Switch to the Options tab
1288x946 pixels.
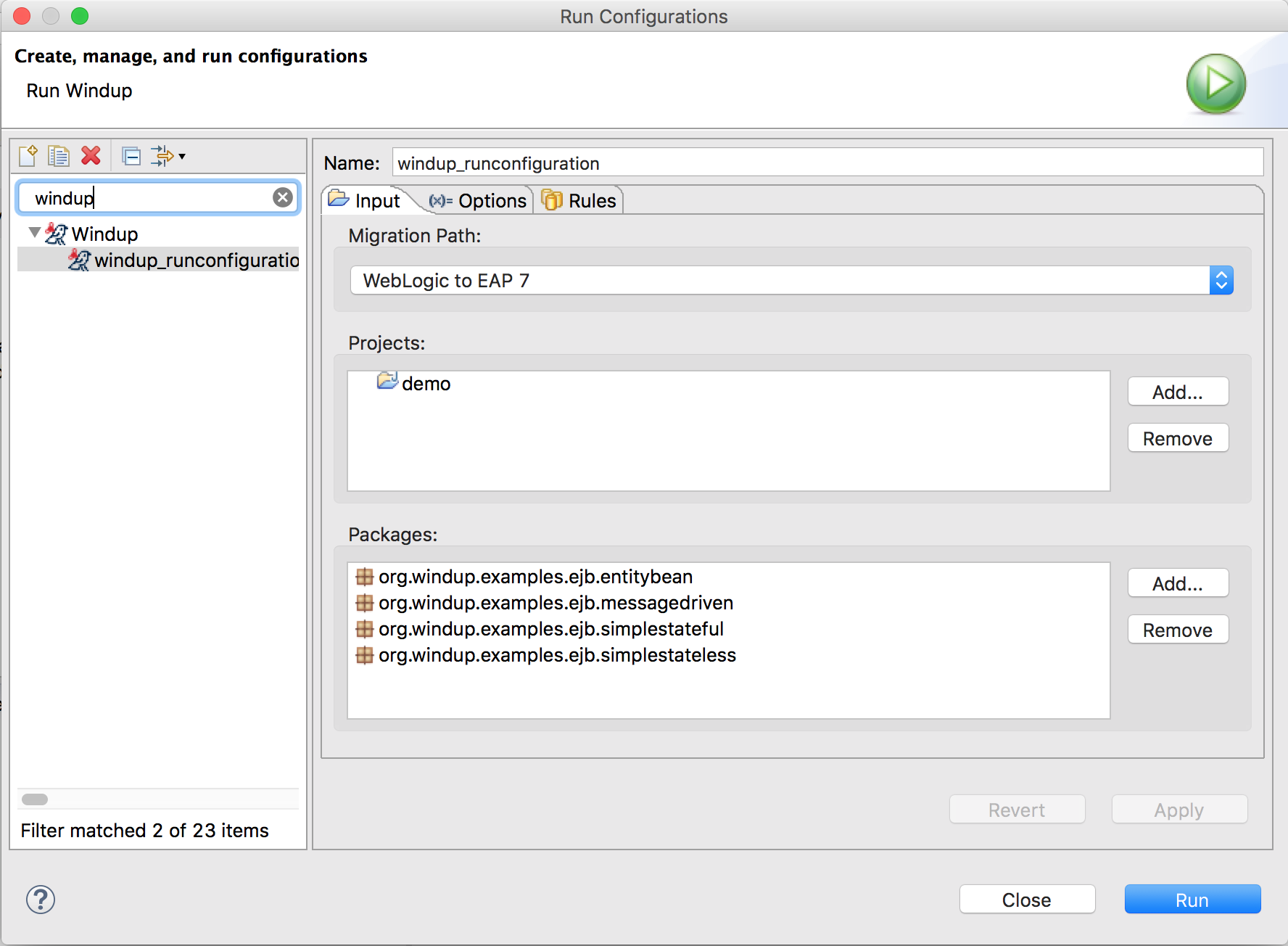[479, 201]
